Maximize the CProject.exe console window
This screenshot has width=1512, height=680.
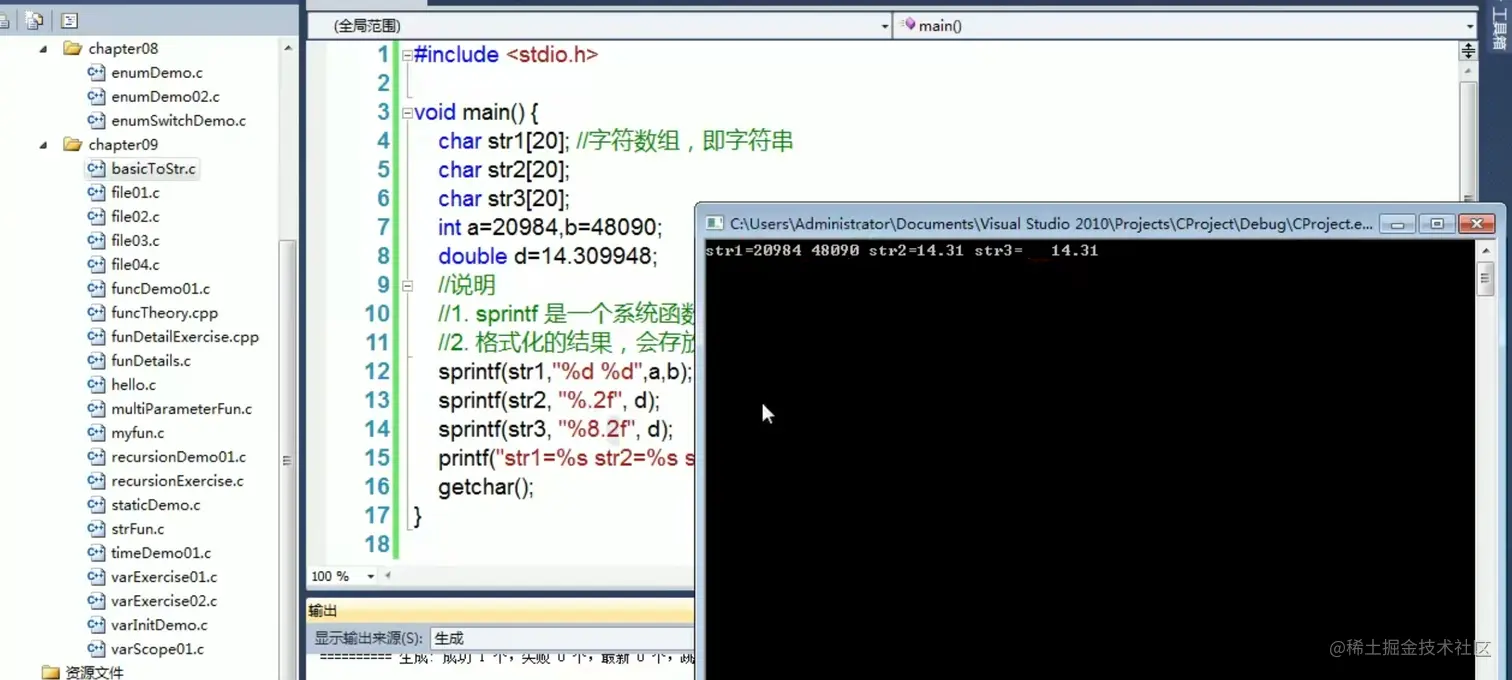(1436, 224)
